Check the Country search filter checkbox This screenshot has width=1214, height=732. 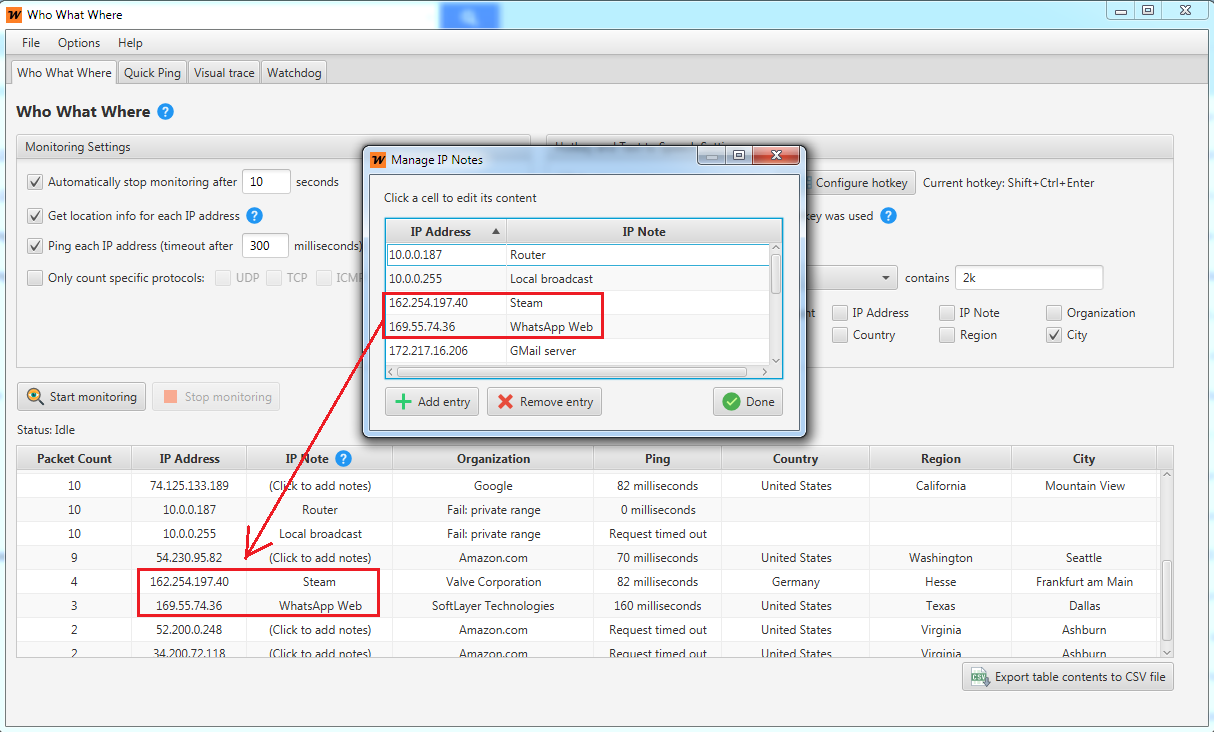coord(840,335)
